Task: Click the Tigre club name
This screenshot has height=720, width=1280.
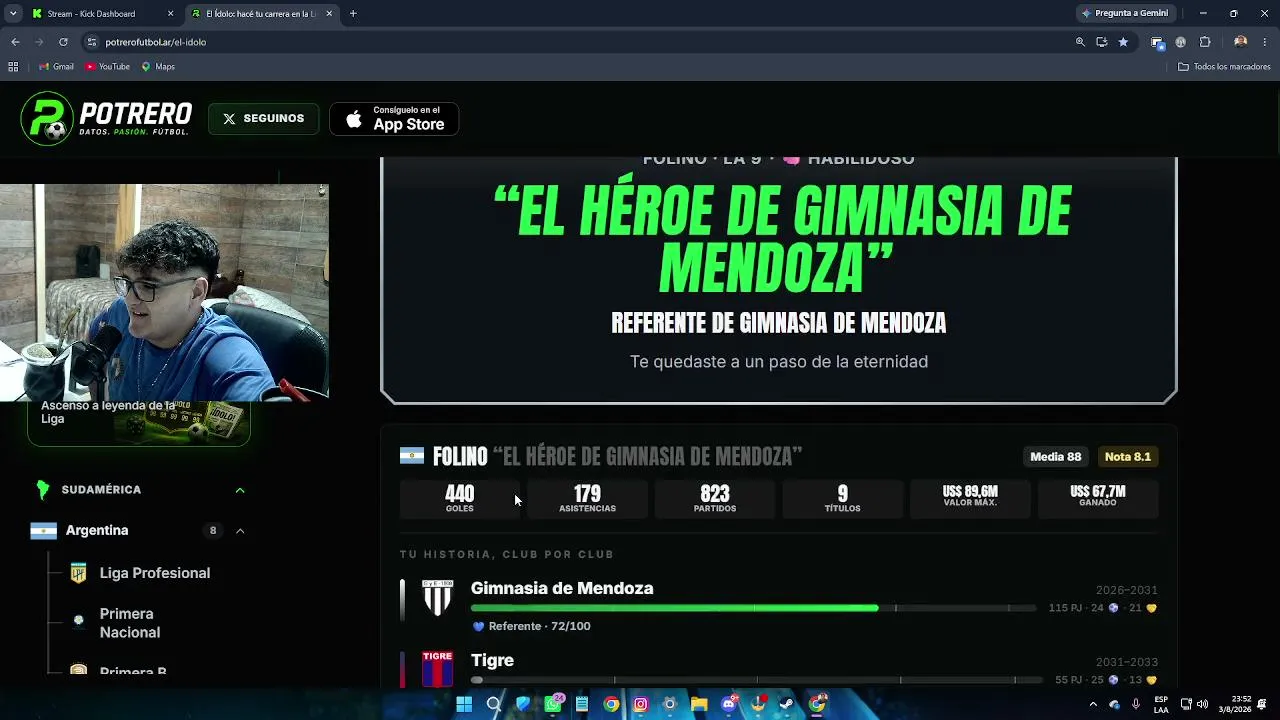Action: click(x=492, y=660)
